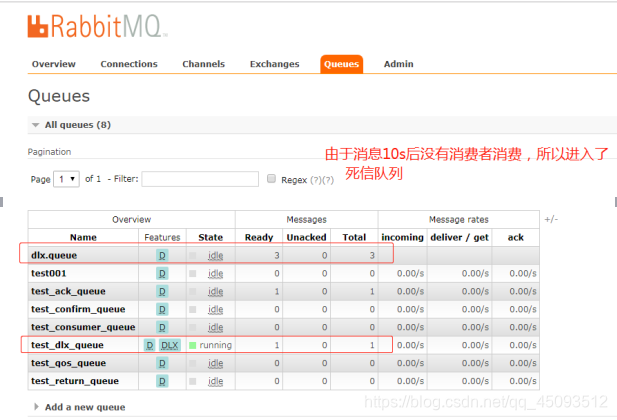Click the D feature badge of test001
Image resolution: width=617 pixels, height=420 pixels.
coord(162,273)
